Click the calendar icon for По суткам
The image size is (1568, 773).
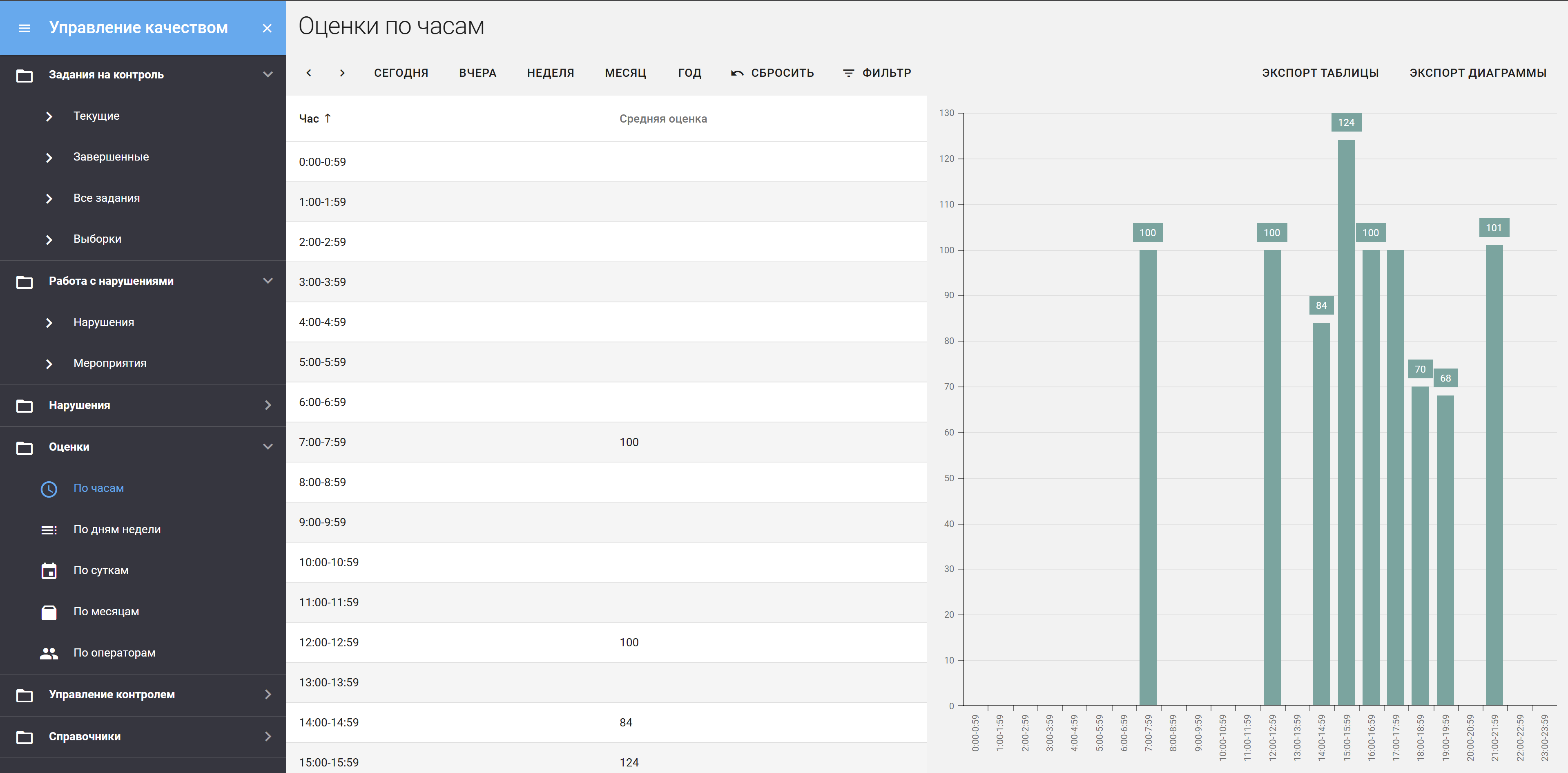(49, 571)
